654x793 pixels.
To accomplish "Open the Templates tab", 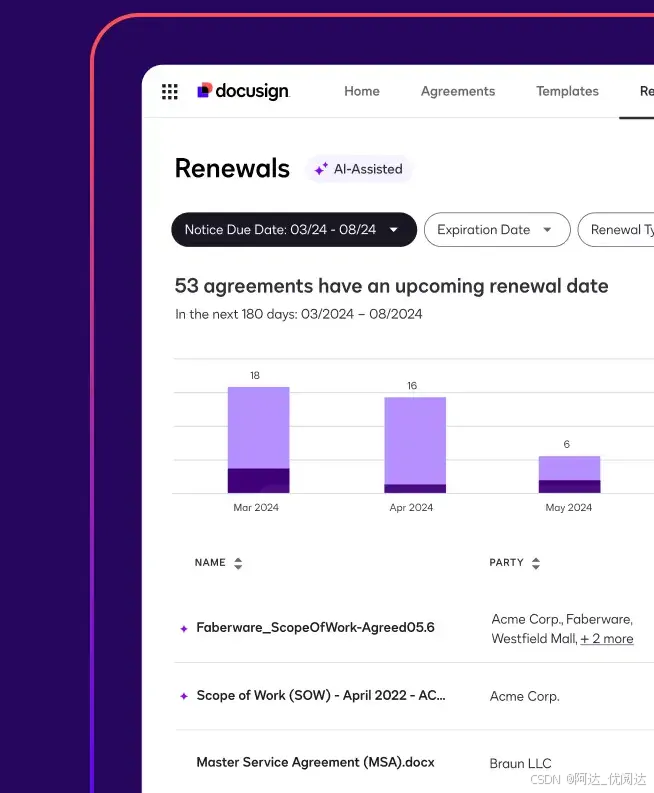I will [567, 91].
